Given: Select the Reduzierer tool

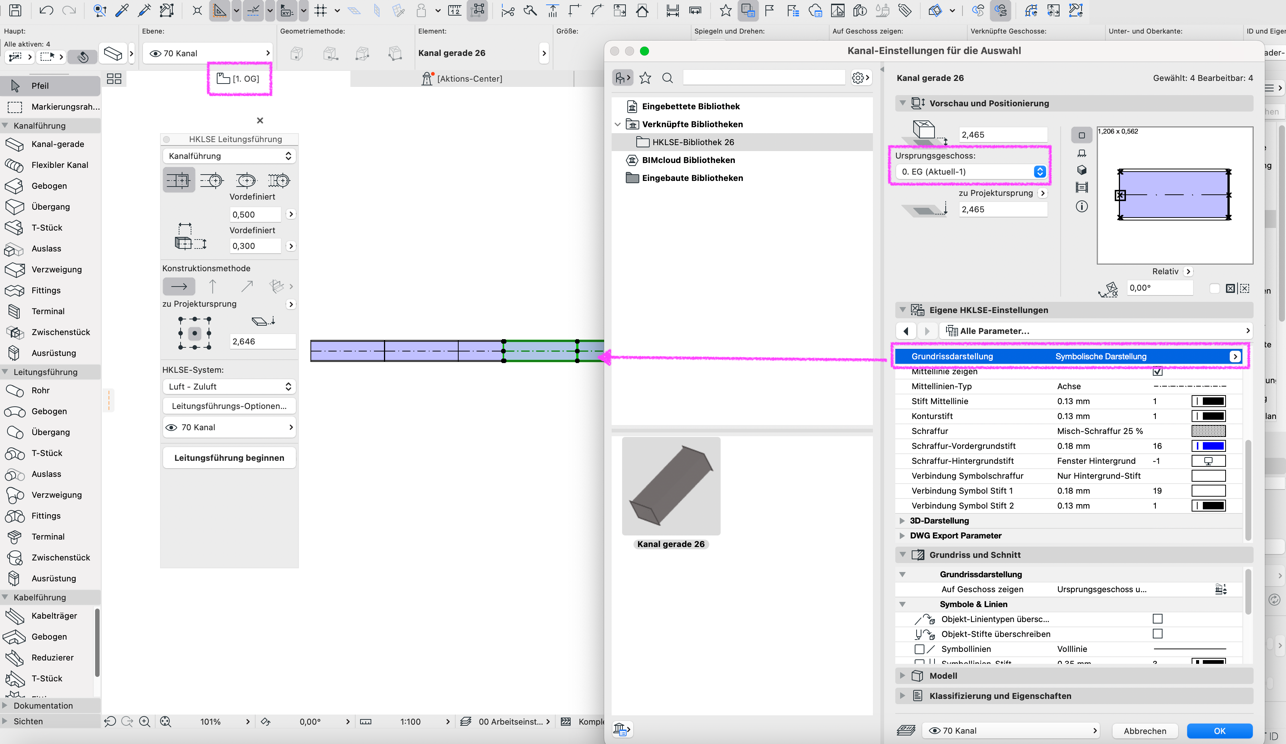Looking at the screenshot, I should (50, 657).
